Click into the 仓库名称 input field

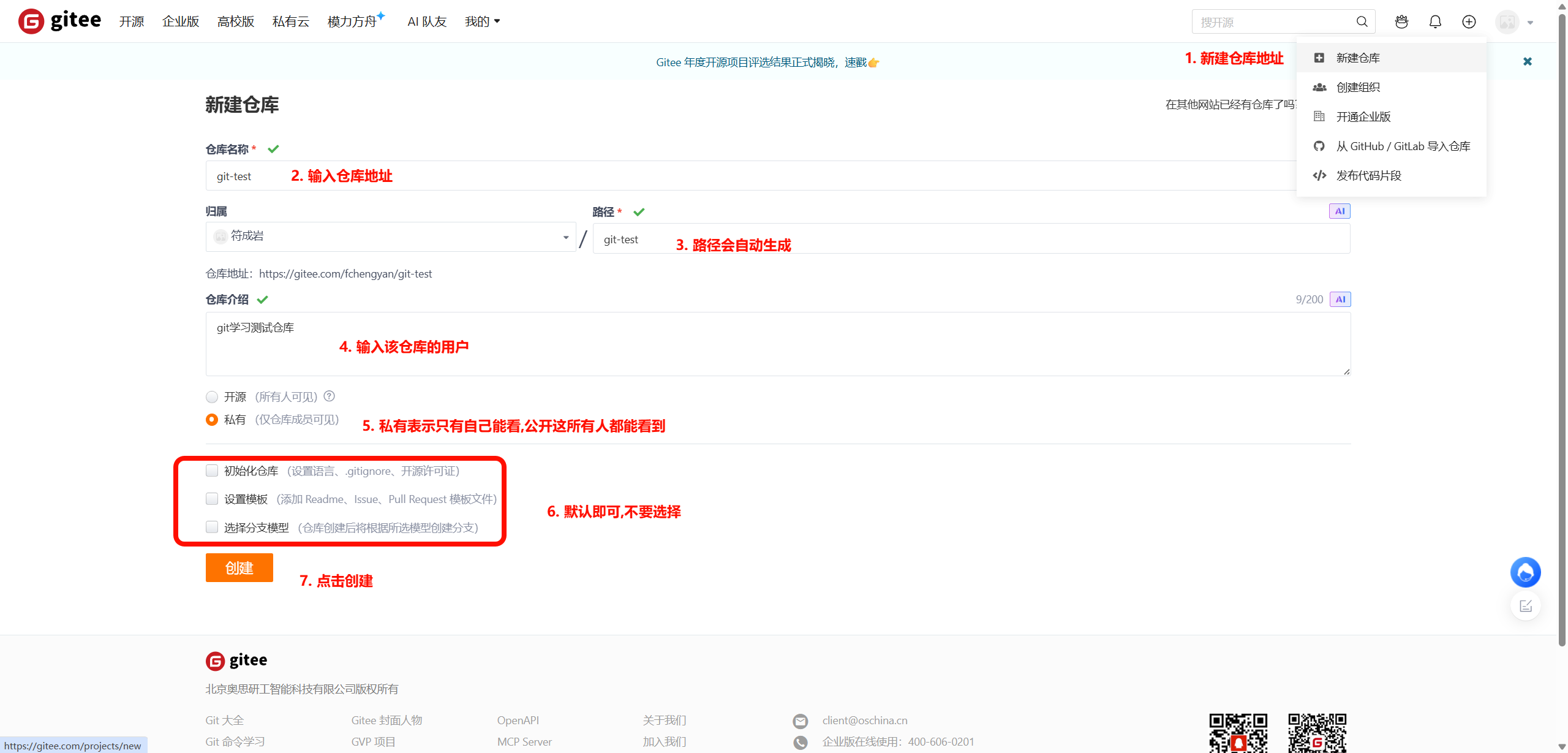click(x=735, y=176)
